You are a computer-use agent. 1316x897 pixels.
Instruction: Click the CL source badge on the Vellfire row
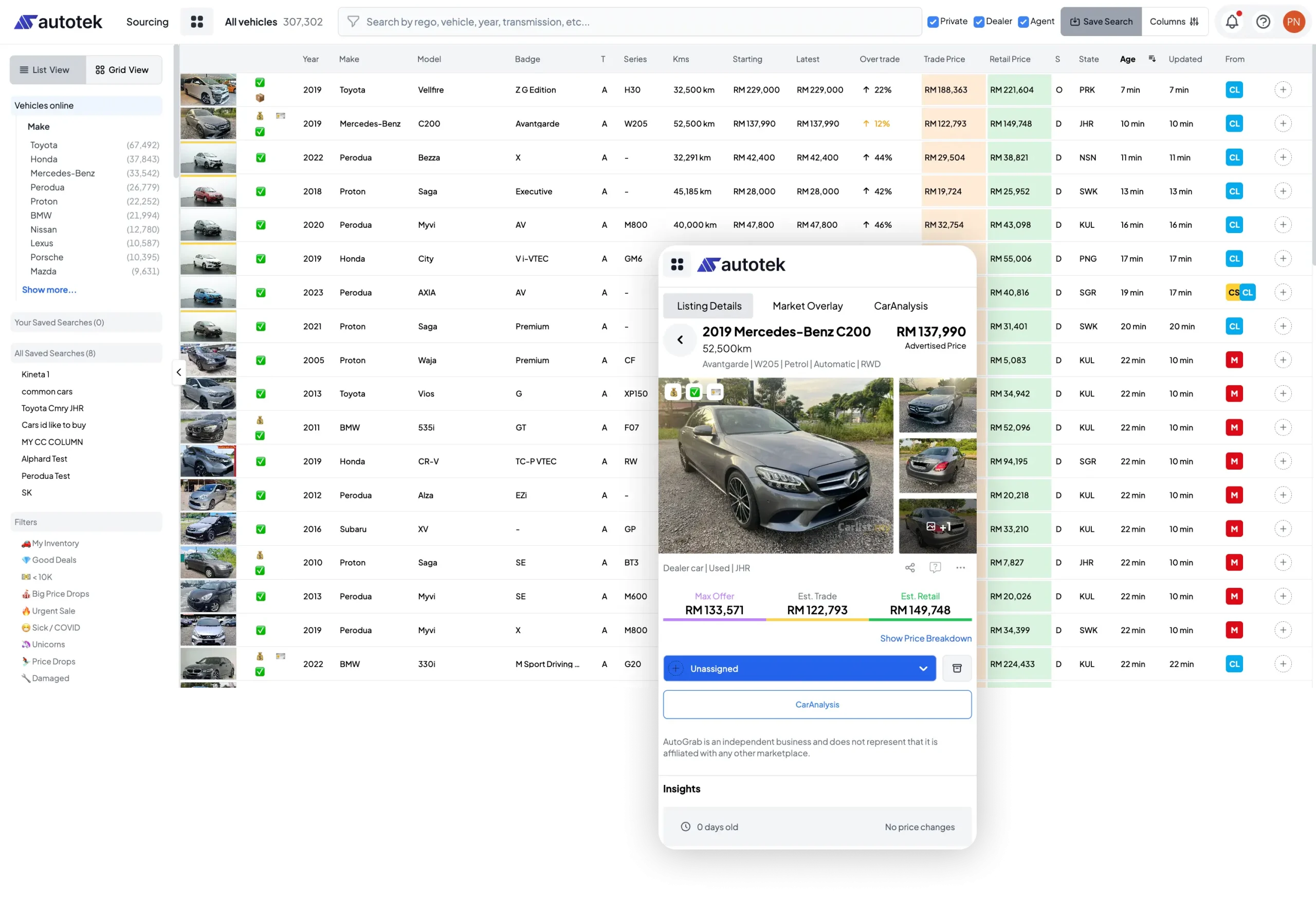[x=1234, y=89]
